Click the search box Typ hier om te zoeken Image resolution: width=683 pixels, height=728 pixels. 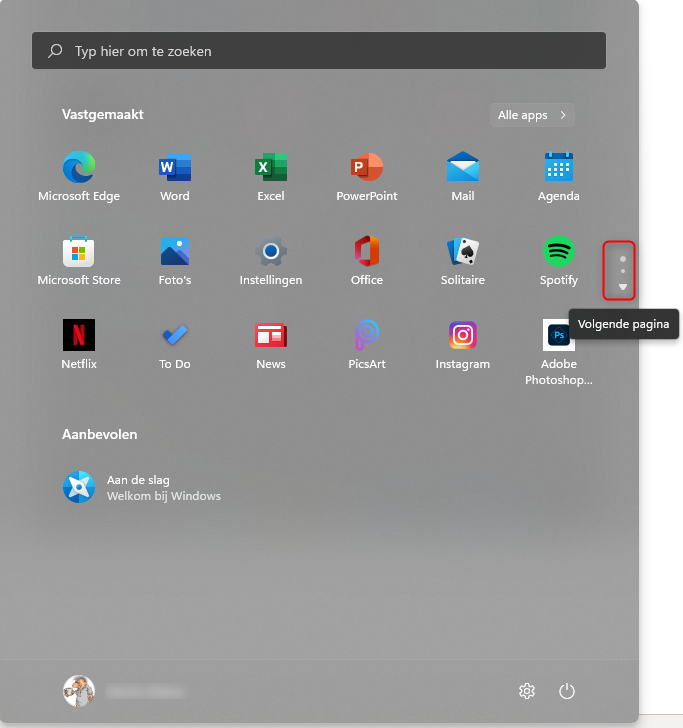click(319, 51)
